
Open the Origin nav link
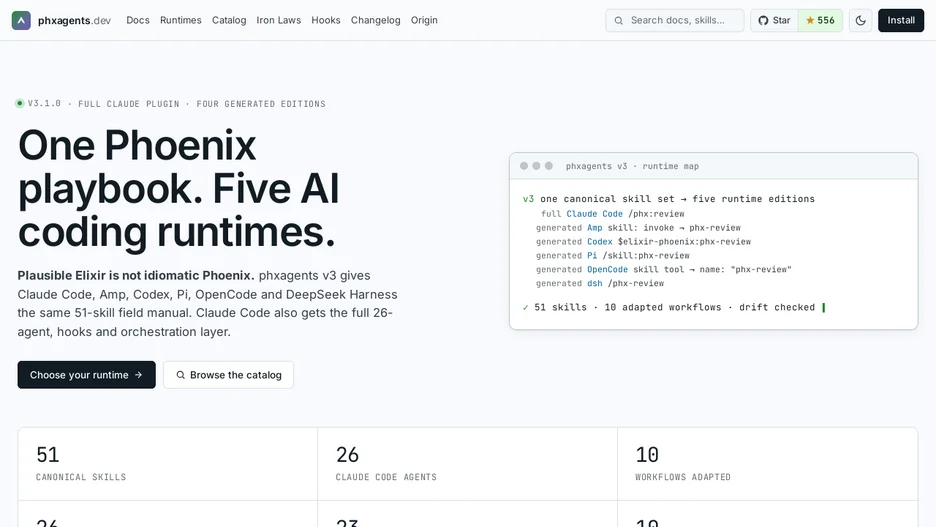point(424,20)
